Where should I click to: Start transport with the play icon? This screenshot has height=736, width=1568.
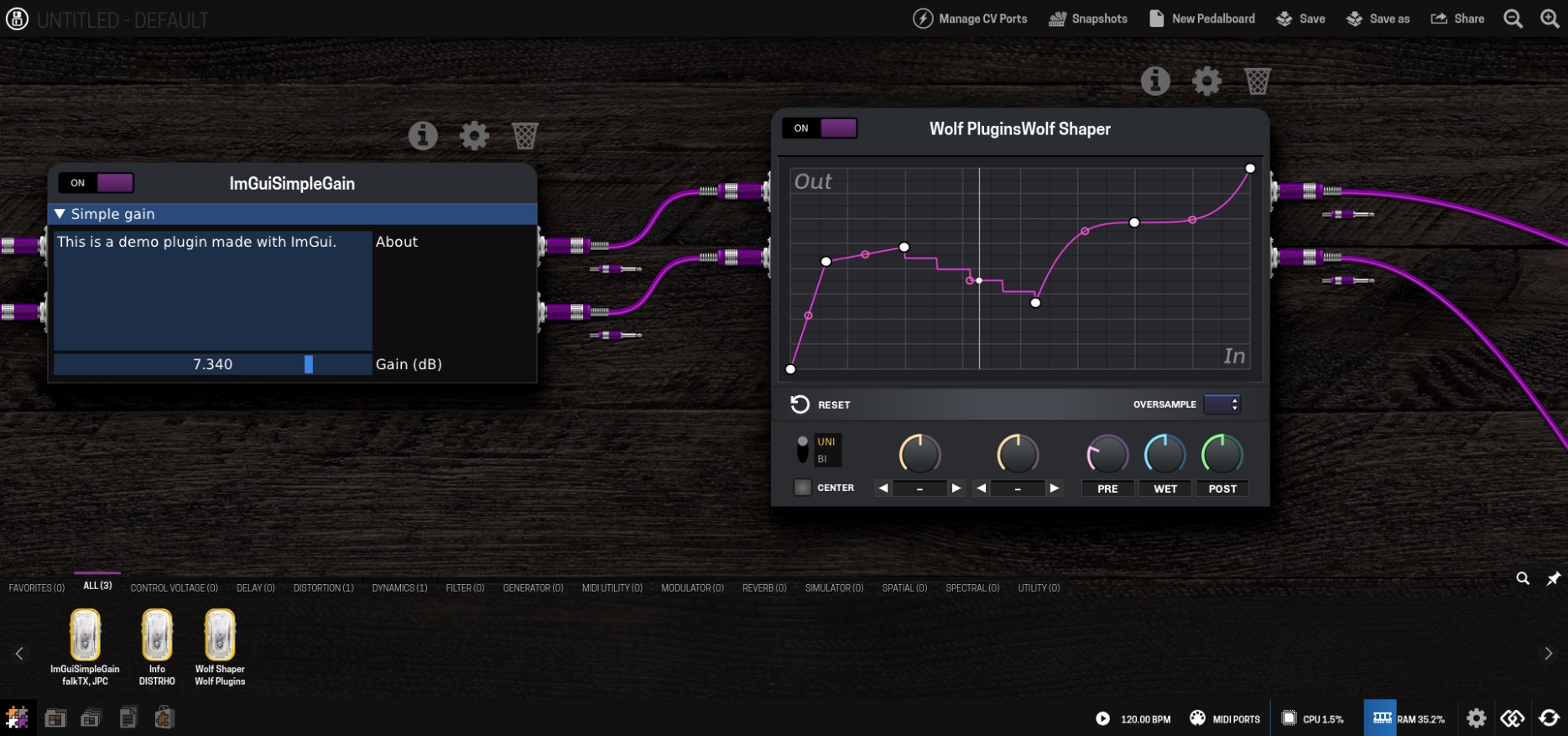point(1103,718)
